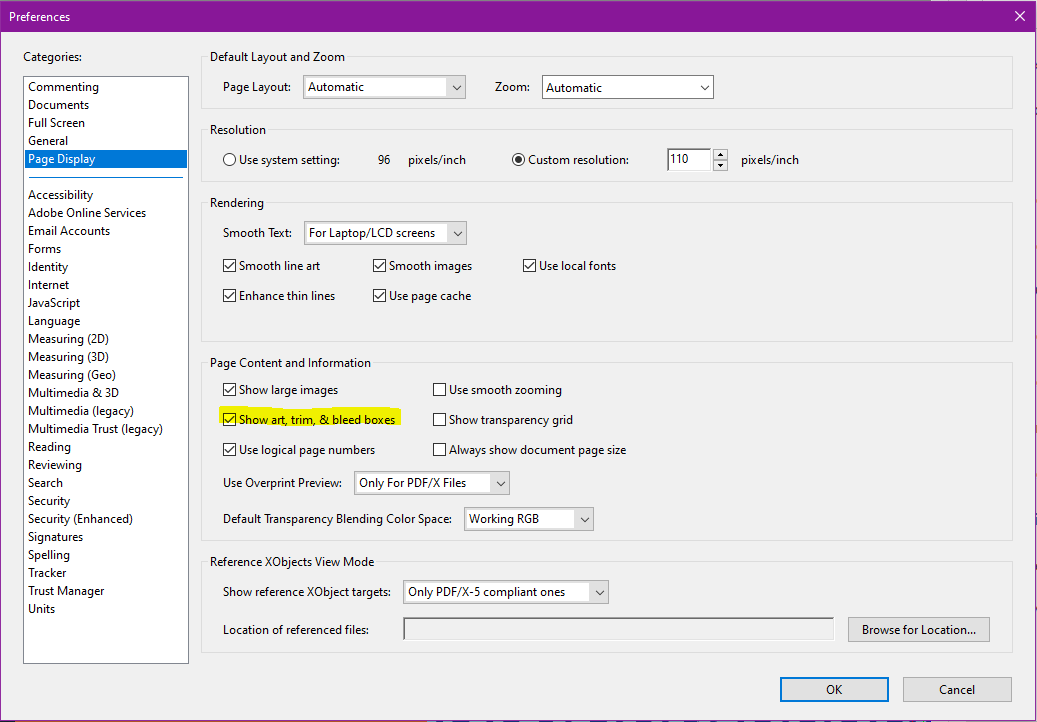Click the Cancel button

(x=957, y=689)
